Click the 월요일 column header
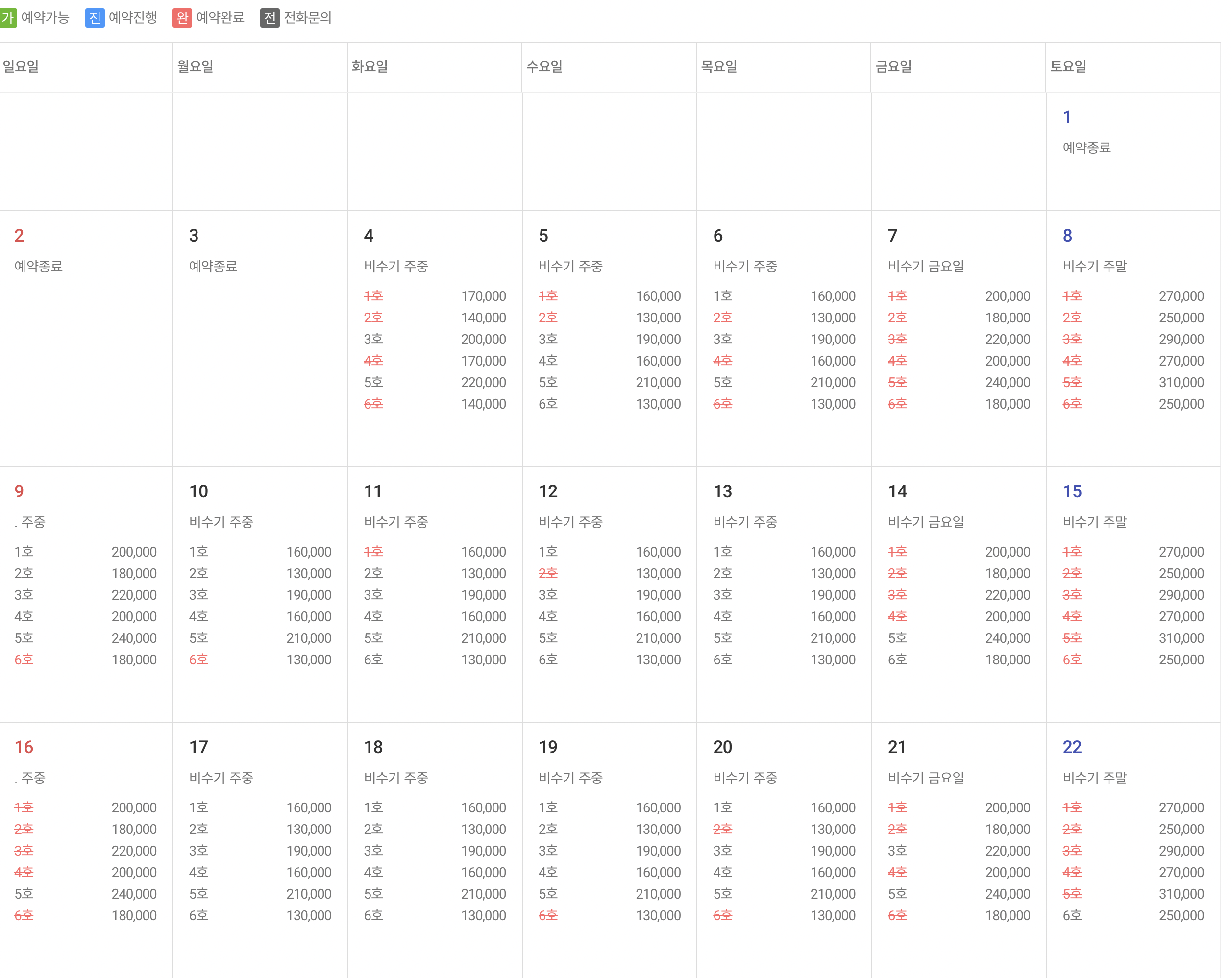This screenshot has height=978, width=1232. (x=196, y=66)
